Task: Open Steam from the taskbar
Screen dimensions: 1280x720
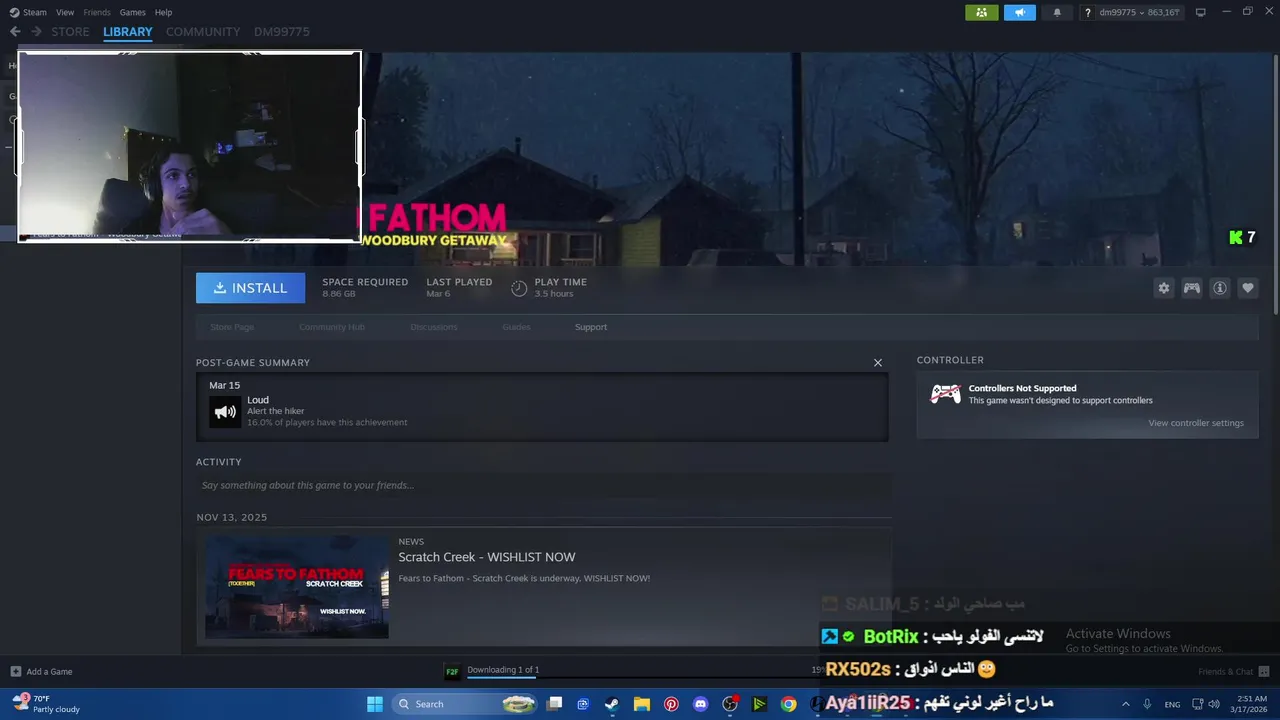Action: (611, 704)
